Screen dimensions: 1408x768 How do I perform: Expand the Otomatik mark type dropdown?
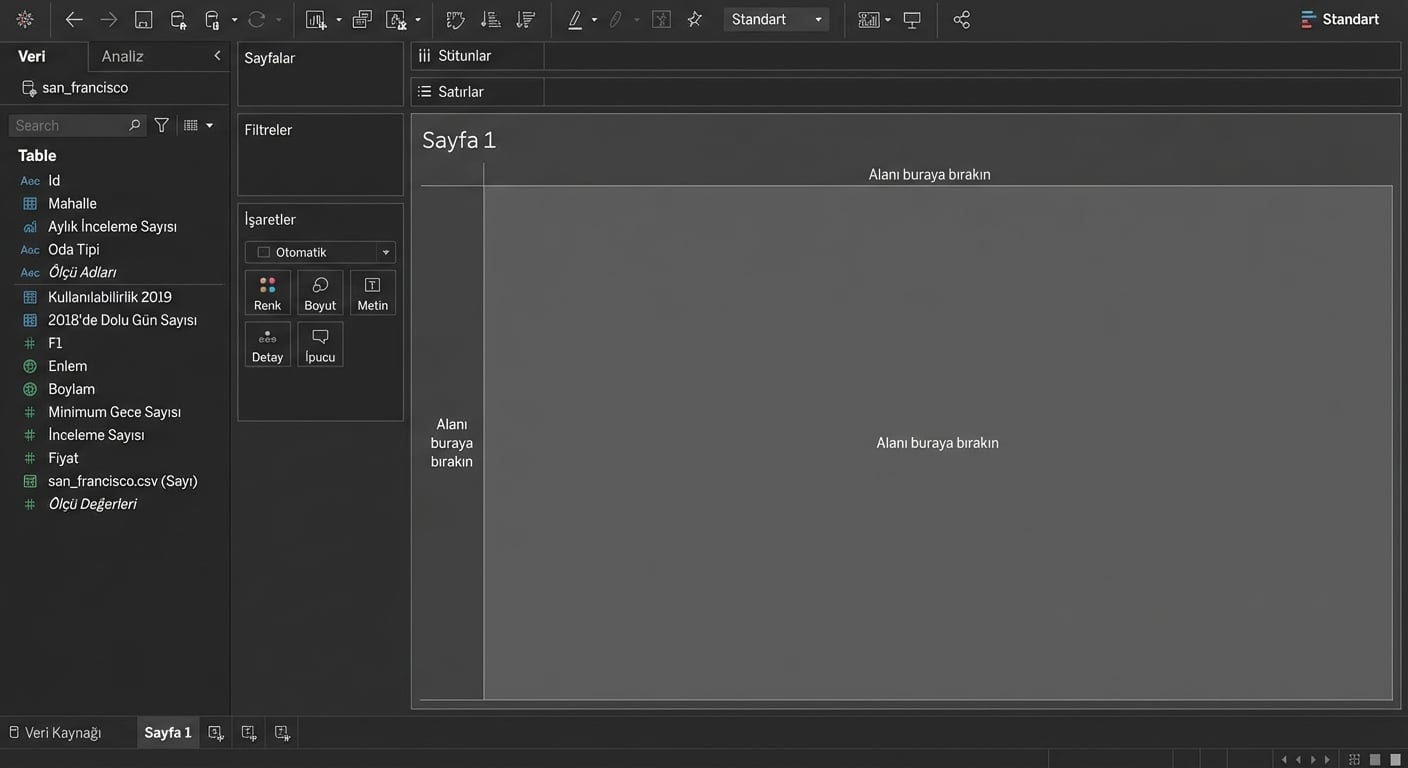(x=320, y=252)
